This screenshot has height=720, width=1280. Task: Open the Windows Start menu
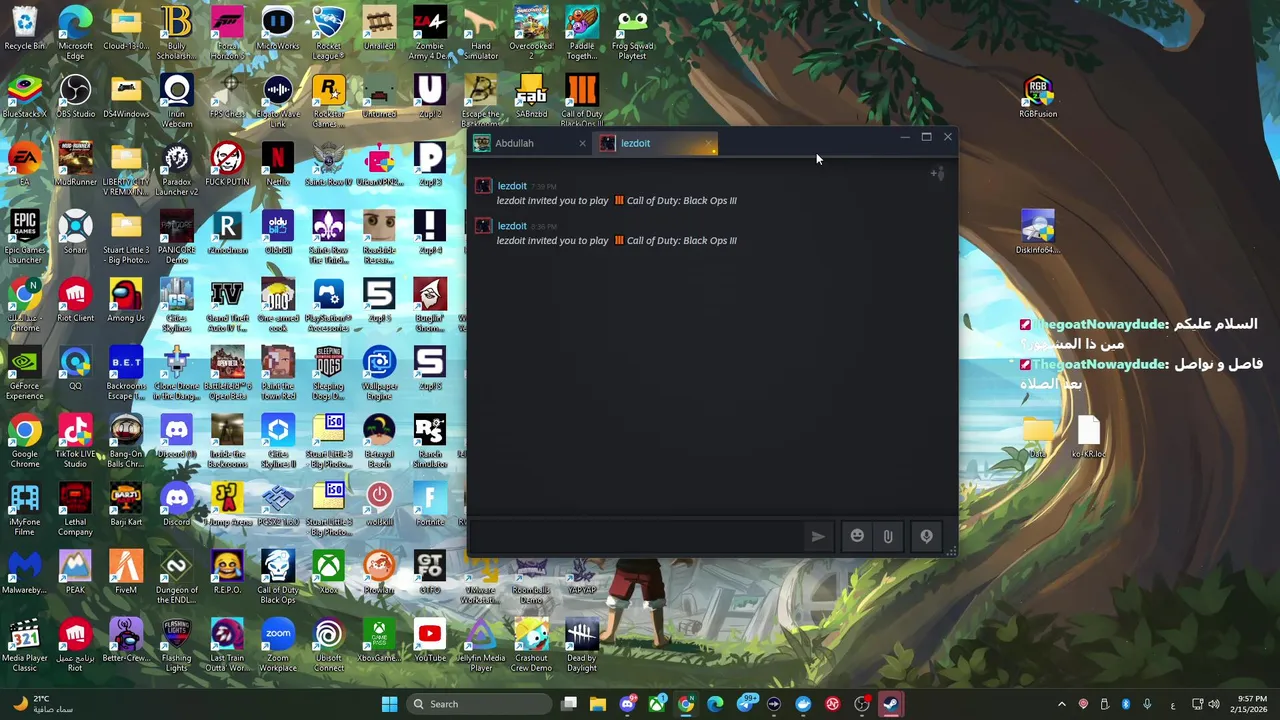(389, 704)
